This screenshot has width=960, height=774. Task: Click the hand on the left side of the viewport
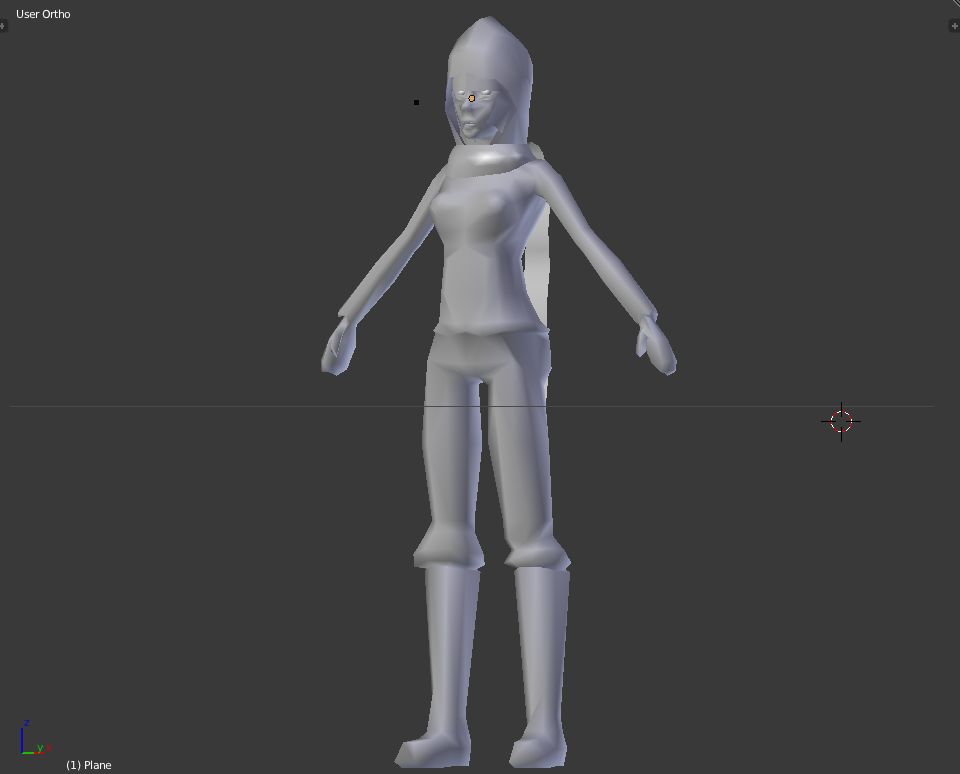coord(339,348)
